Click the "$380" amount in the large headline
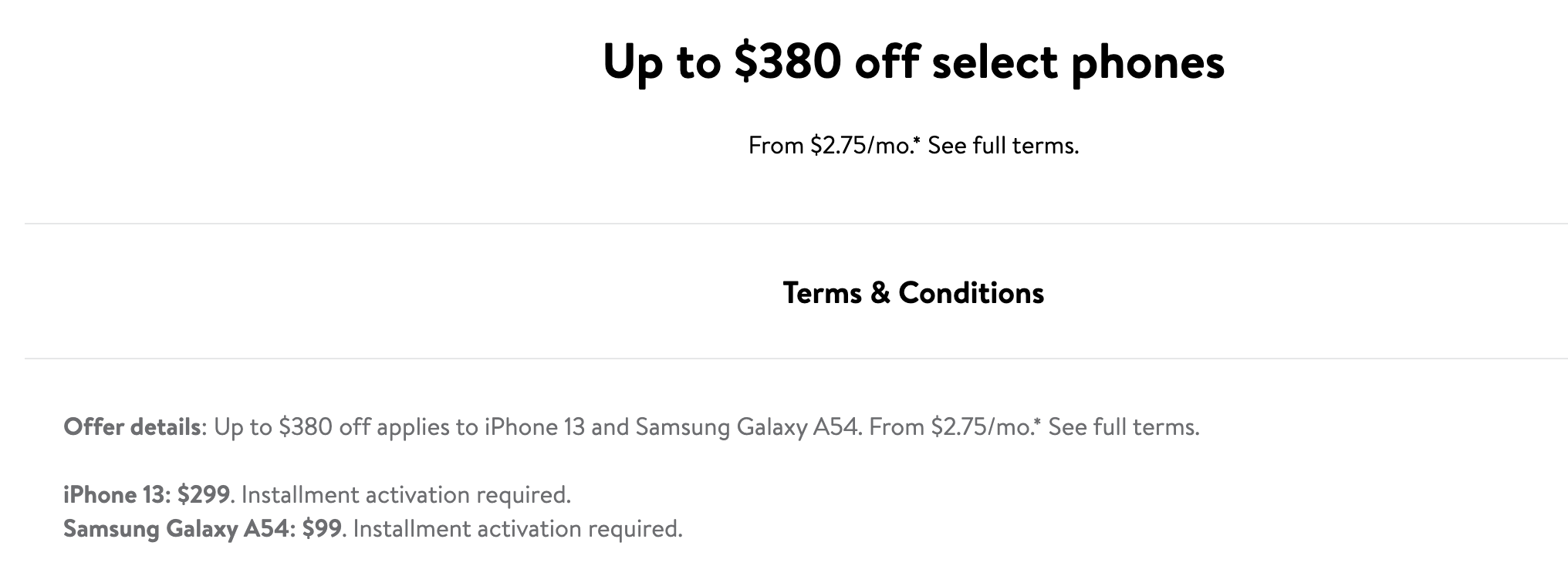1568x566 pixels. tap(787, 62)
